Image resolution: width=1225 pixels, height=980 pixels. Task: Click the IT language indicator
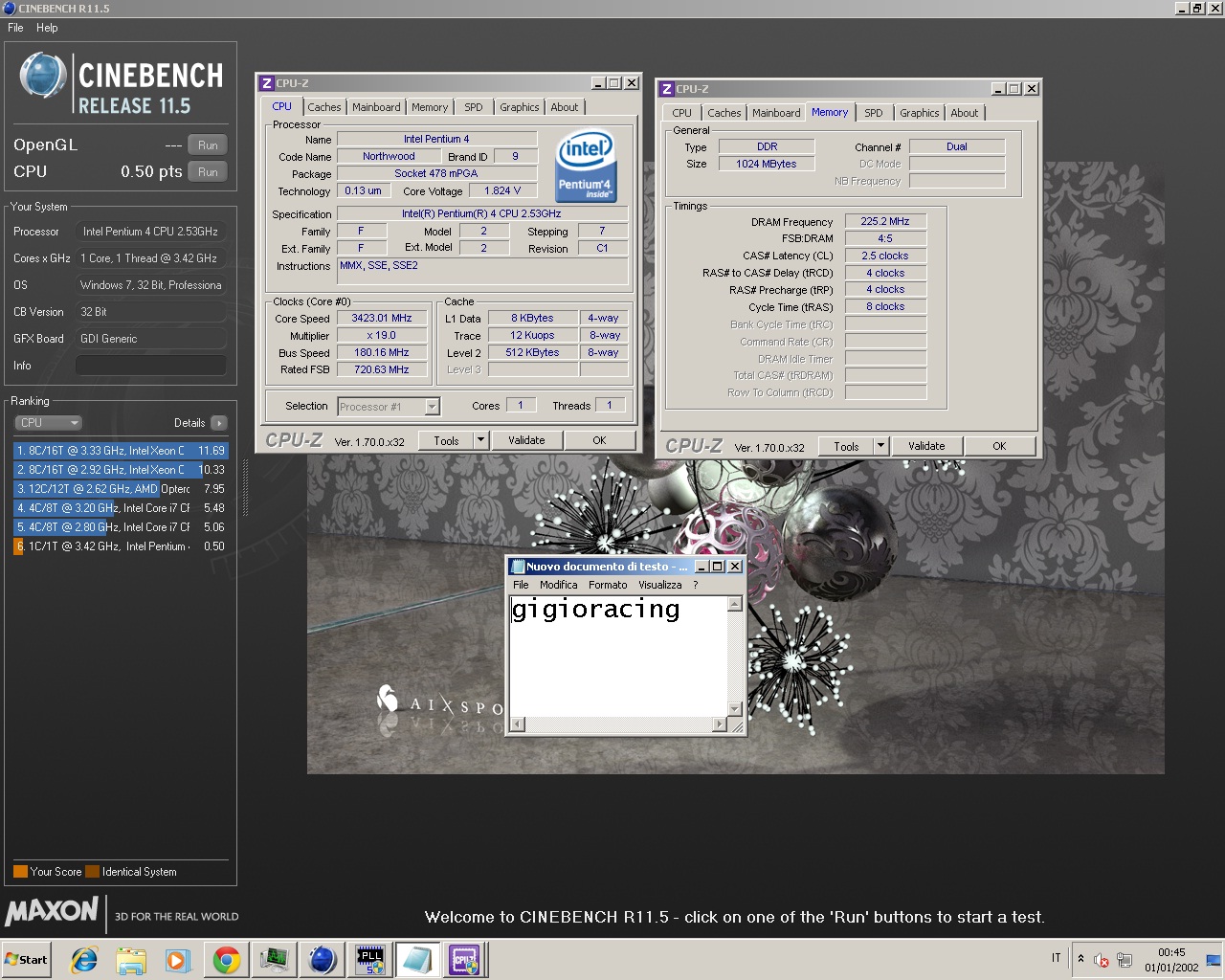1057,958
